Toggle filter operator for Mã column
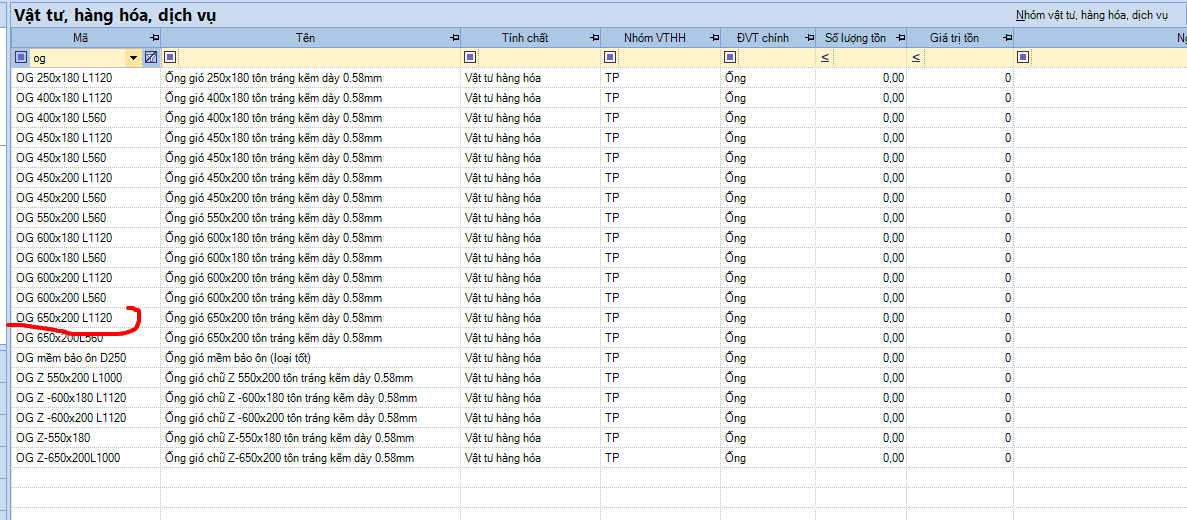Viewport: 1187px width, 520px height. (x=22, y=58)
